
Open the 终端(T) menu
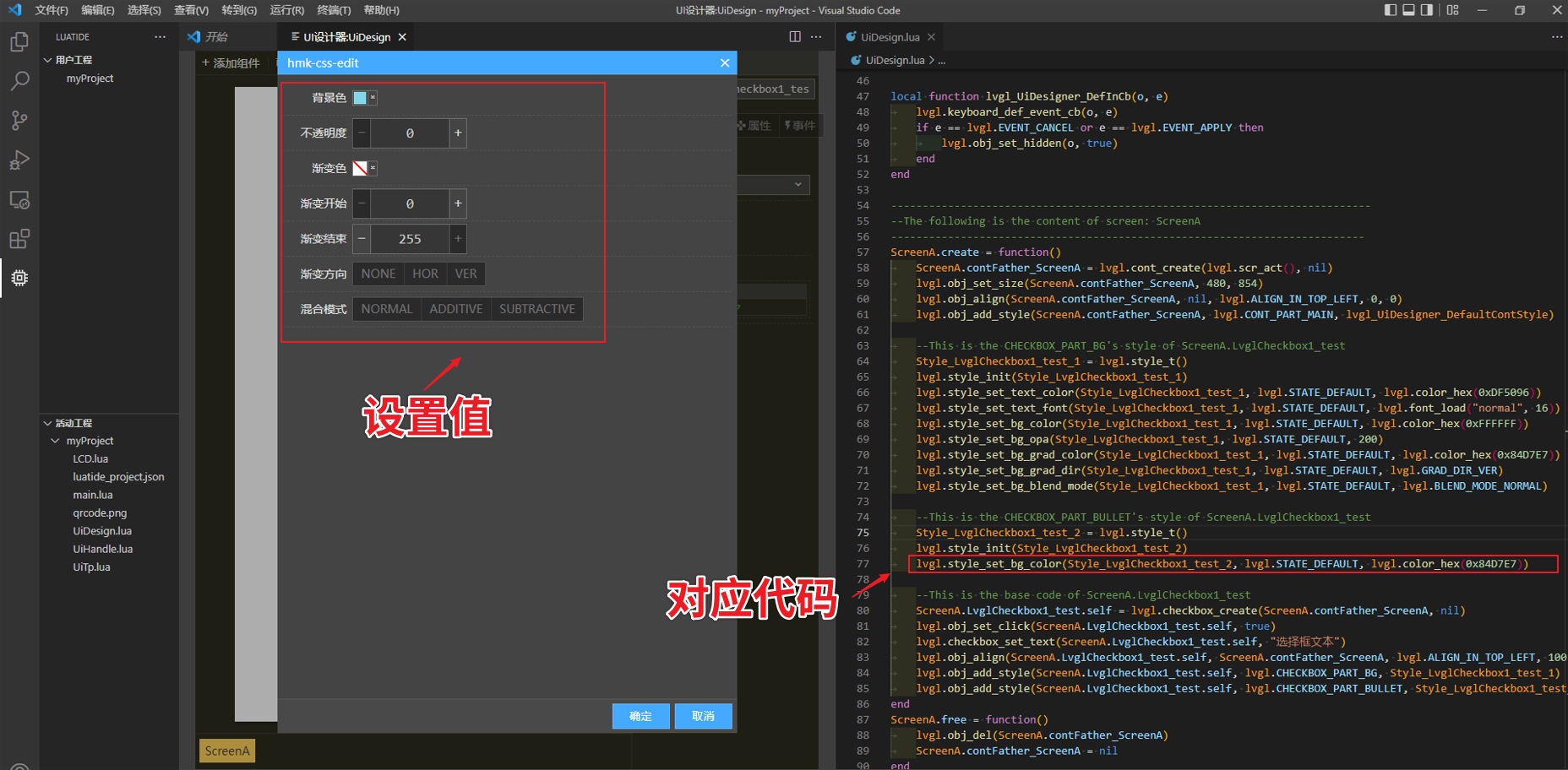click(x=333, y=10)
